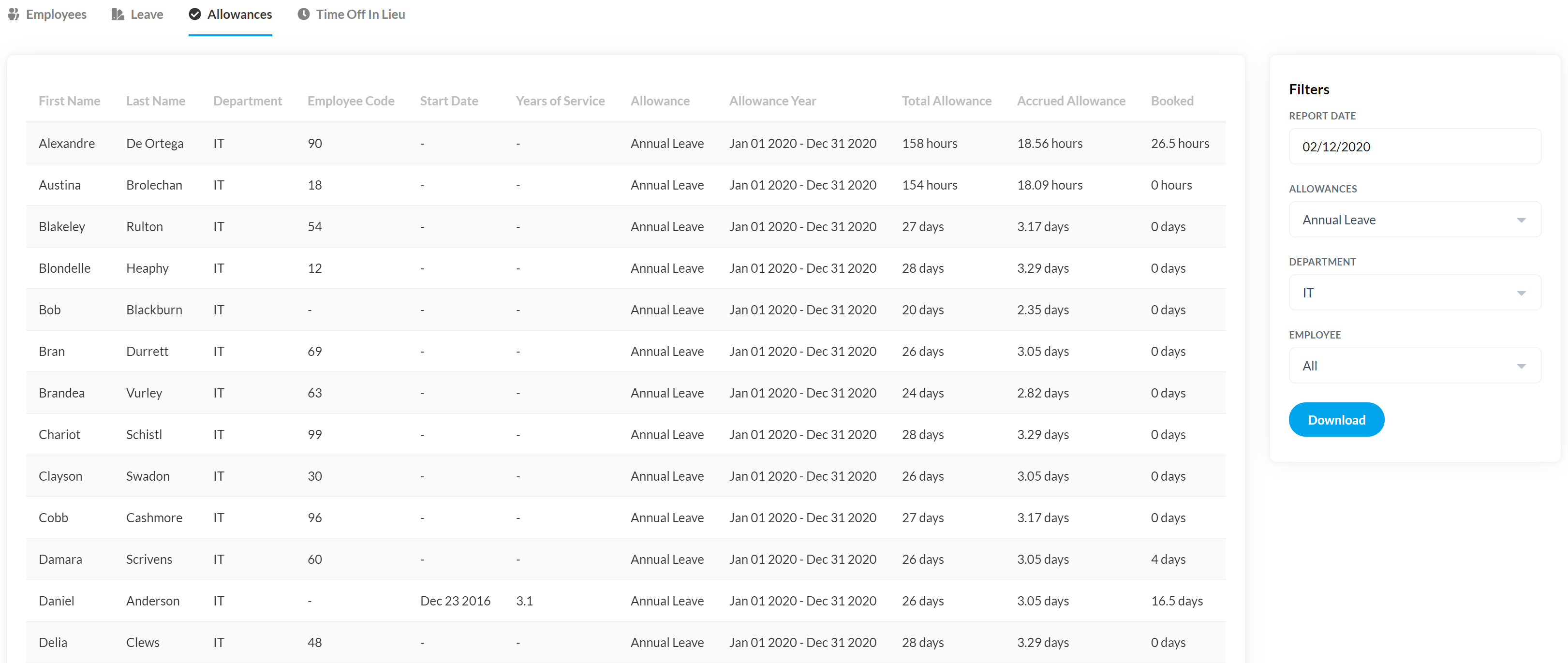Click the Blackburn last name cell
Image resolution: width=1568 pixels, height=663 pixels.
pyautogui.click(x=155, y=310)
